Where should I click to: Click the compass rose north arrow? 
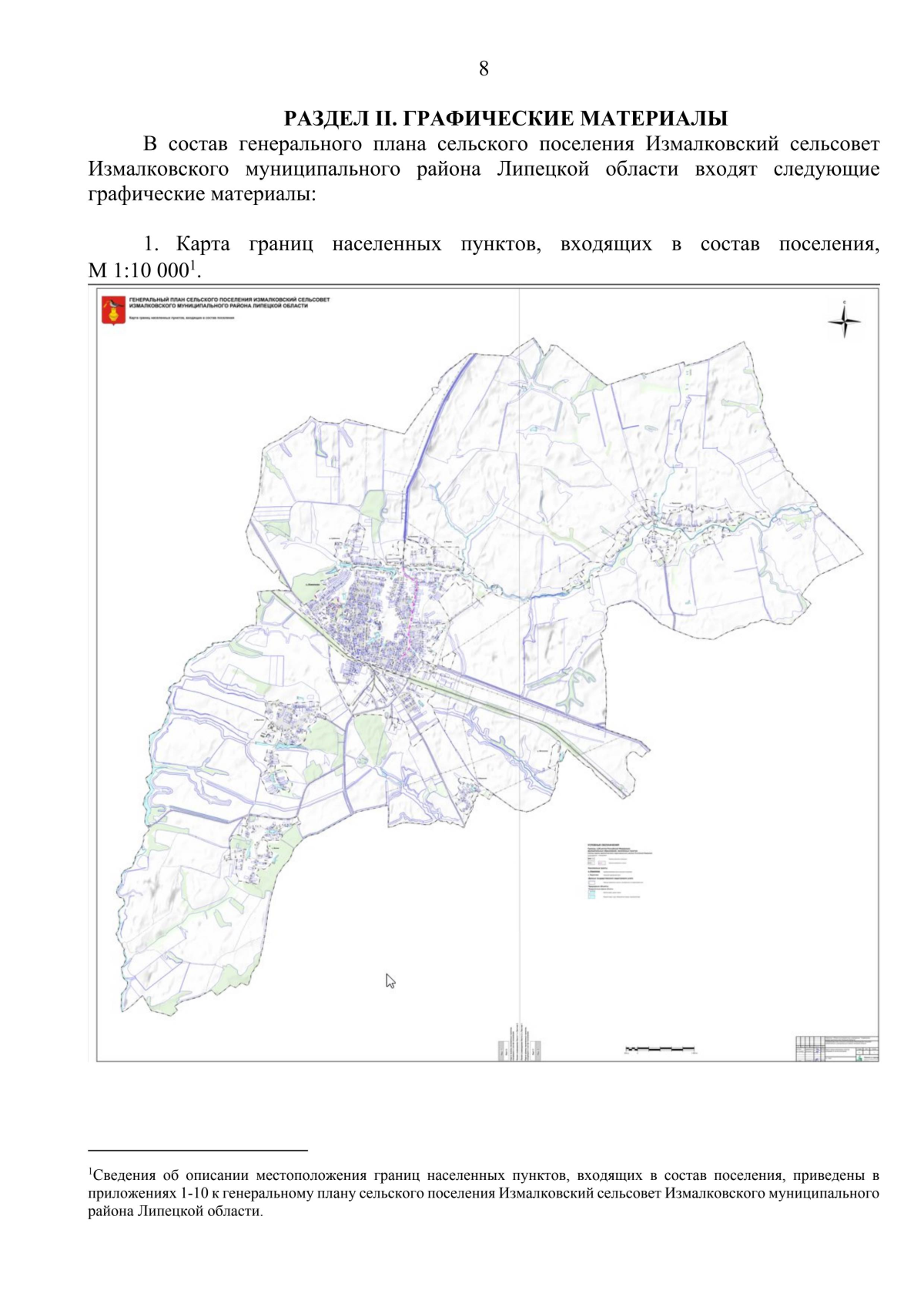(x=844, y=320)
